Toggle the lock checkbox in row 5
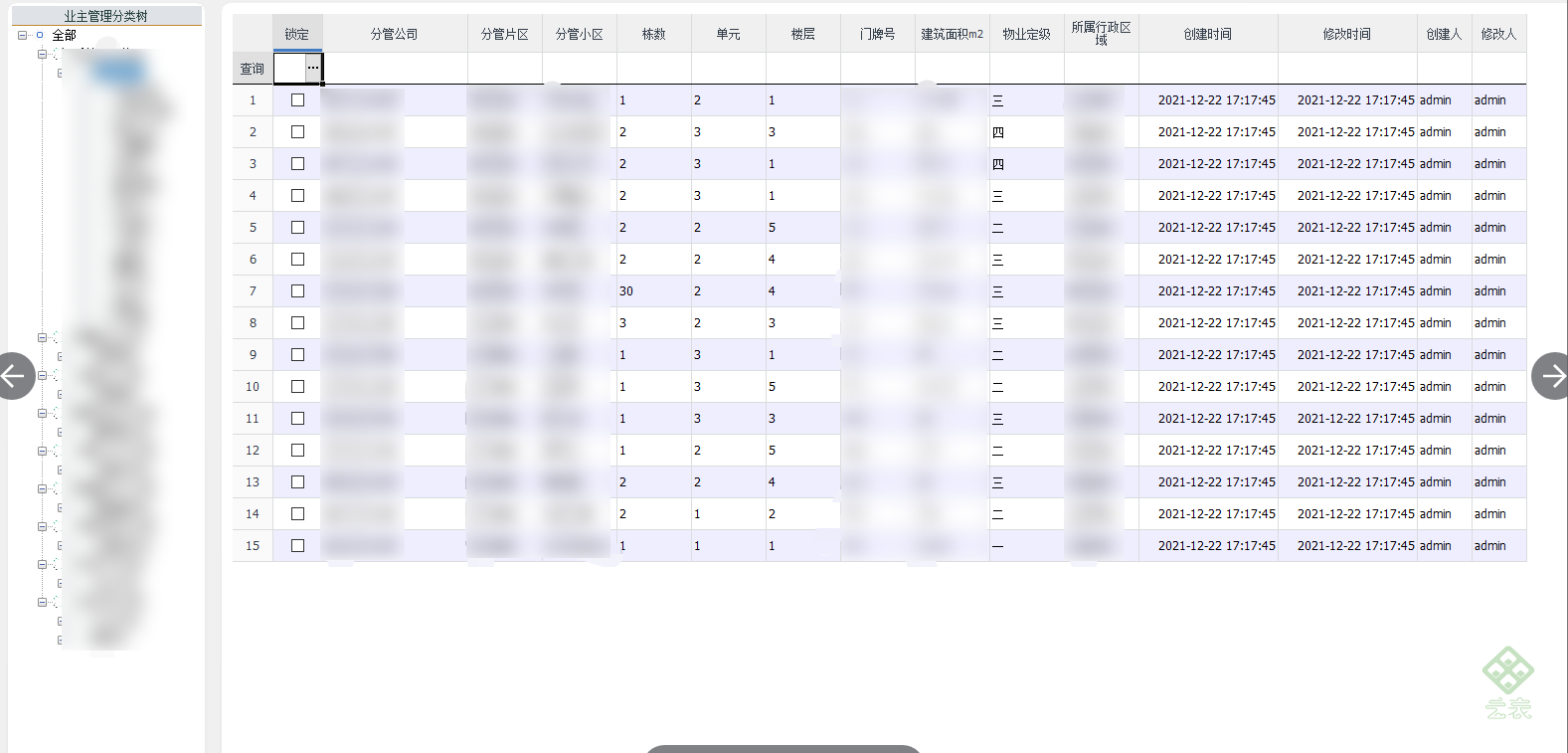Viewport: 1568px width, 753px height. (x=297, y=227)
